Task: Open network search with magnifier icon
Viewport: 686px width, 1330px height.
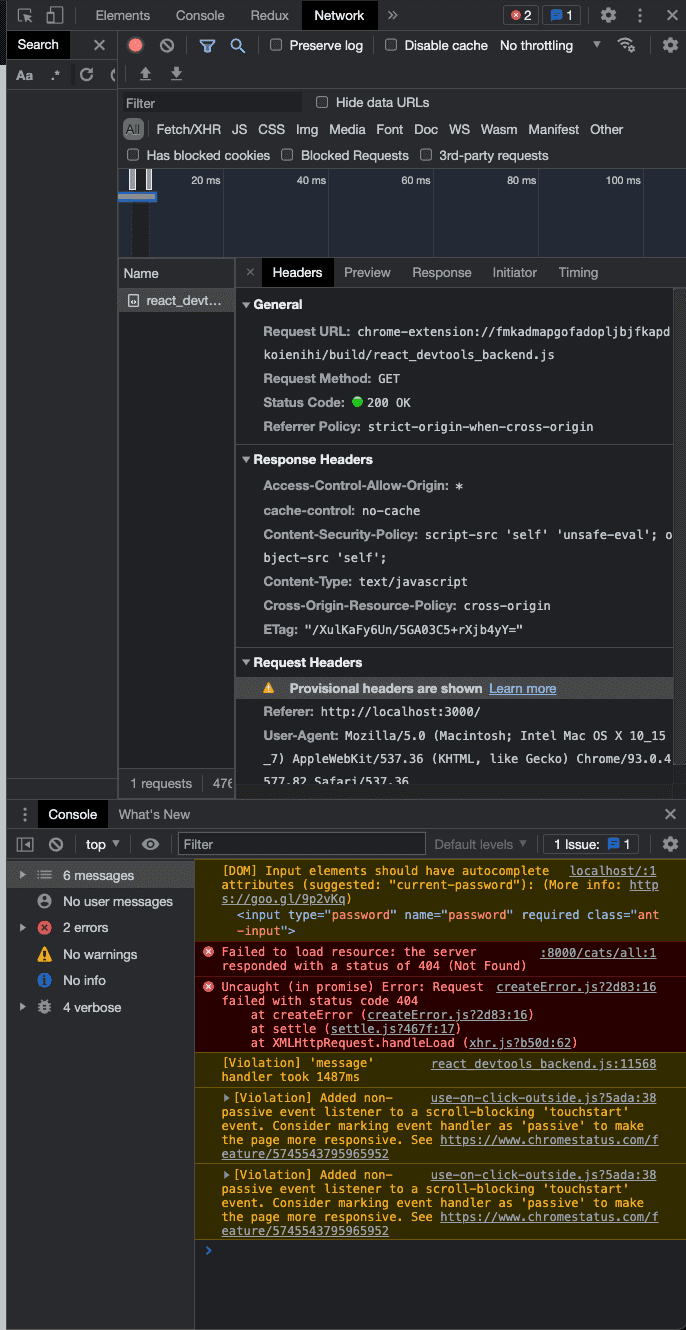Action: tap(237, 45)
